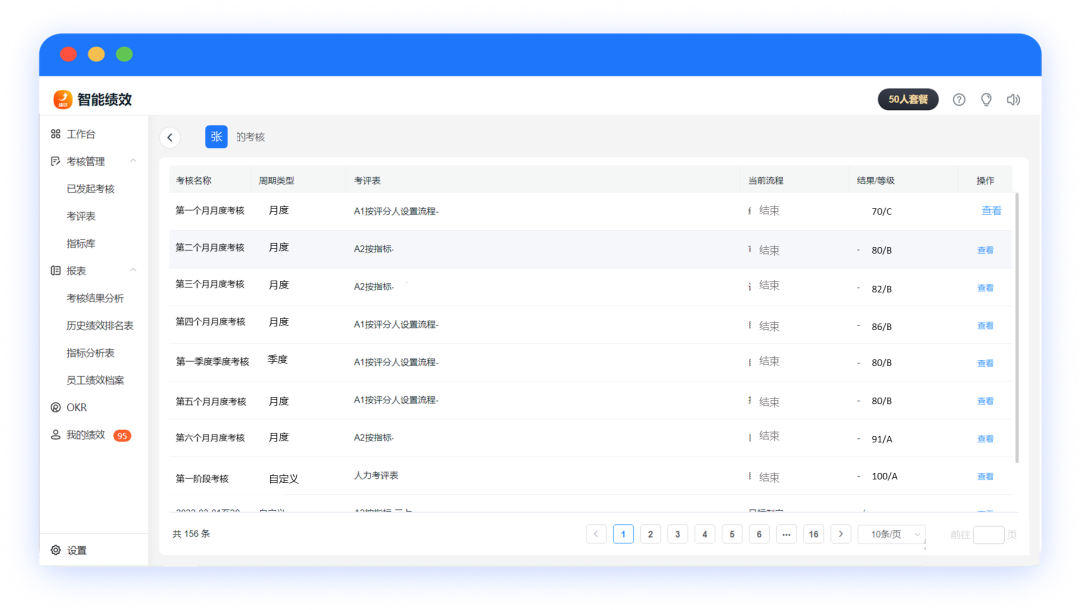View 第五个月月度考核 via 查看 link
The height and width of the screenshot is (610, 1080).
click(x=986, y=401)
